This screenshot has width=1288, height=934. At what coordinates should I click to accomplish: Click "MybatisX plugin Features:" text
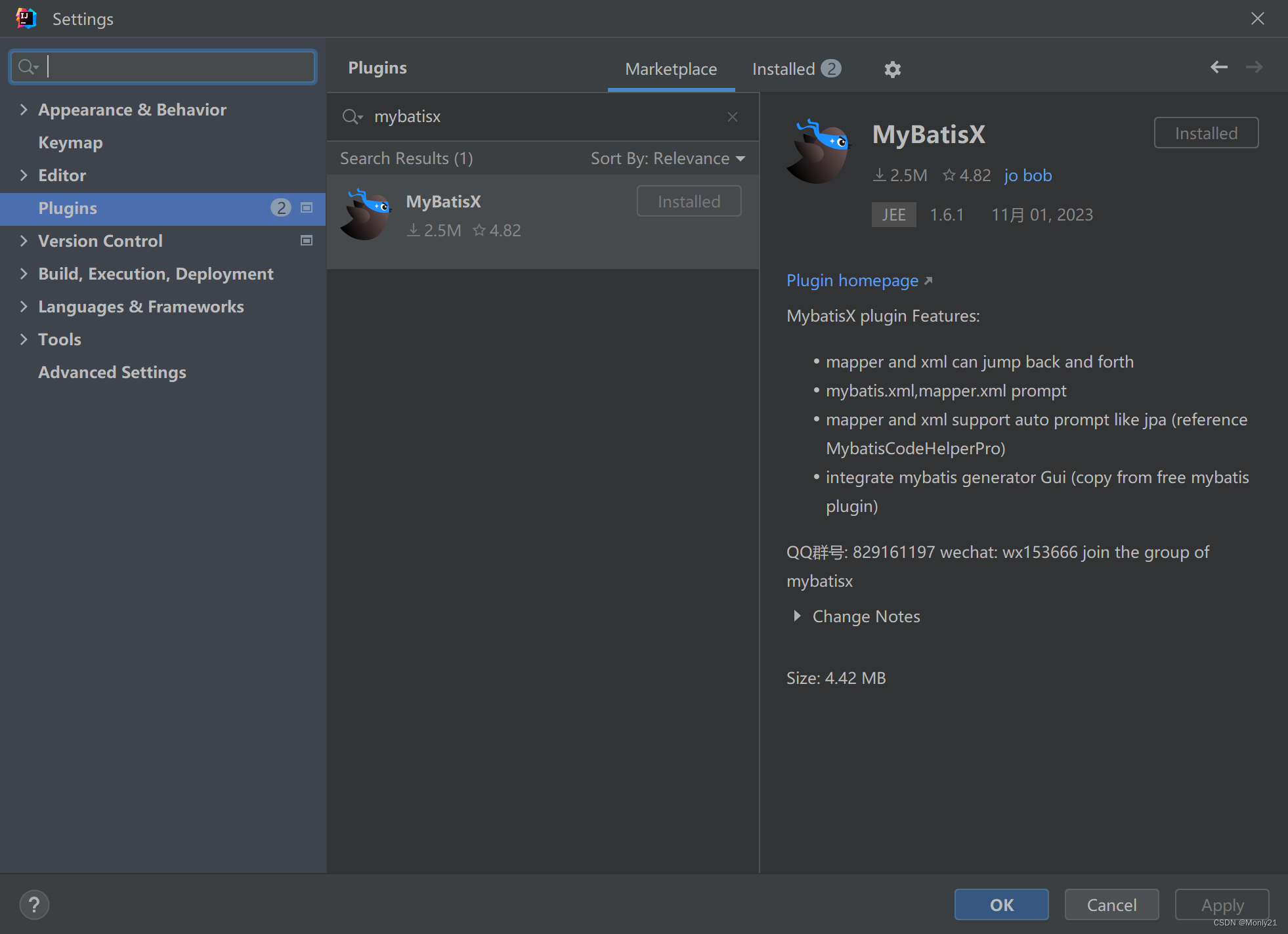pyautogui.click(x=883, y=316)
